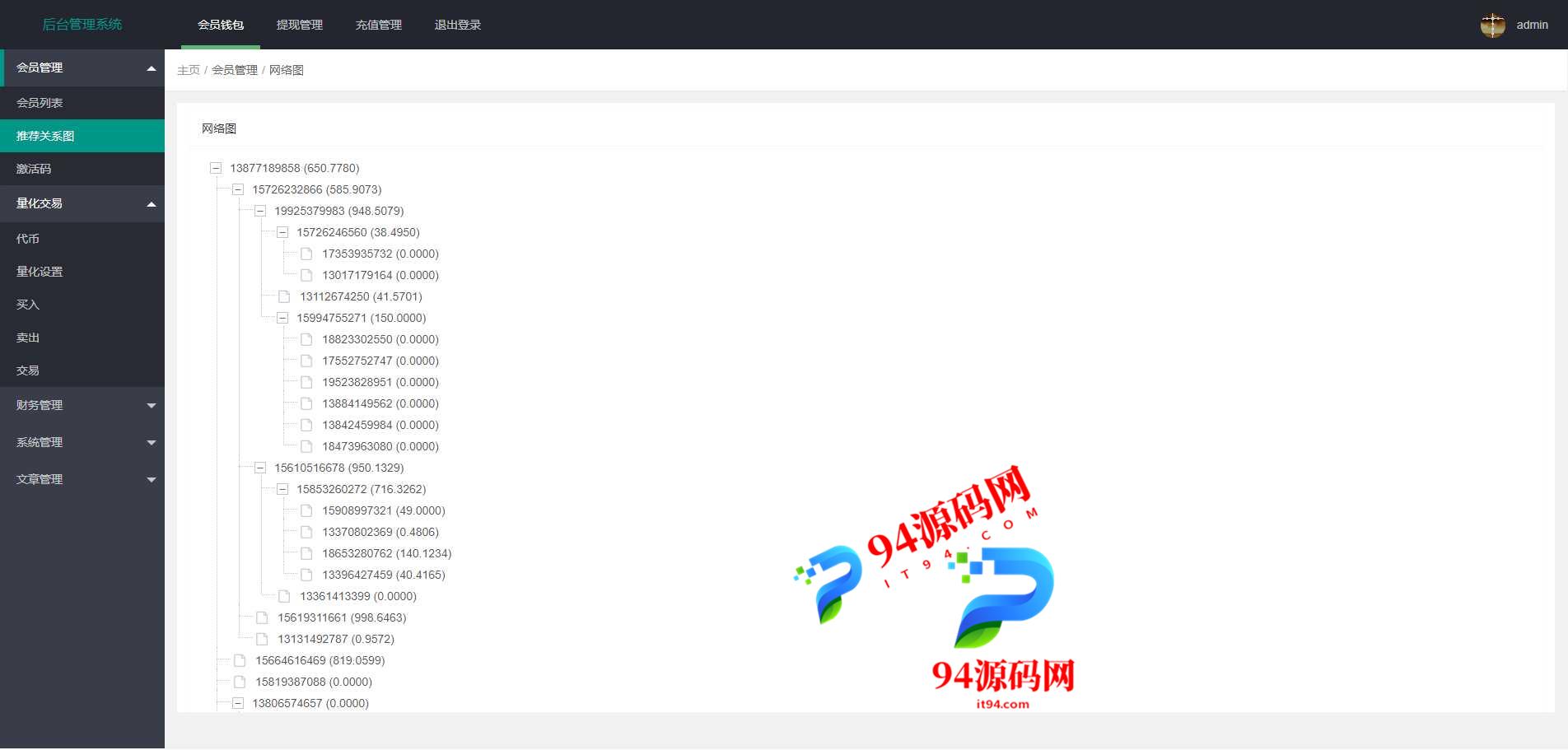Screen dimensions: 1568x750
Task: Select tree row 13131492787 (0.9572)
Action: point(336,639)
